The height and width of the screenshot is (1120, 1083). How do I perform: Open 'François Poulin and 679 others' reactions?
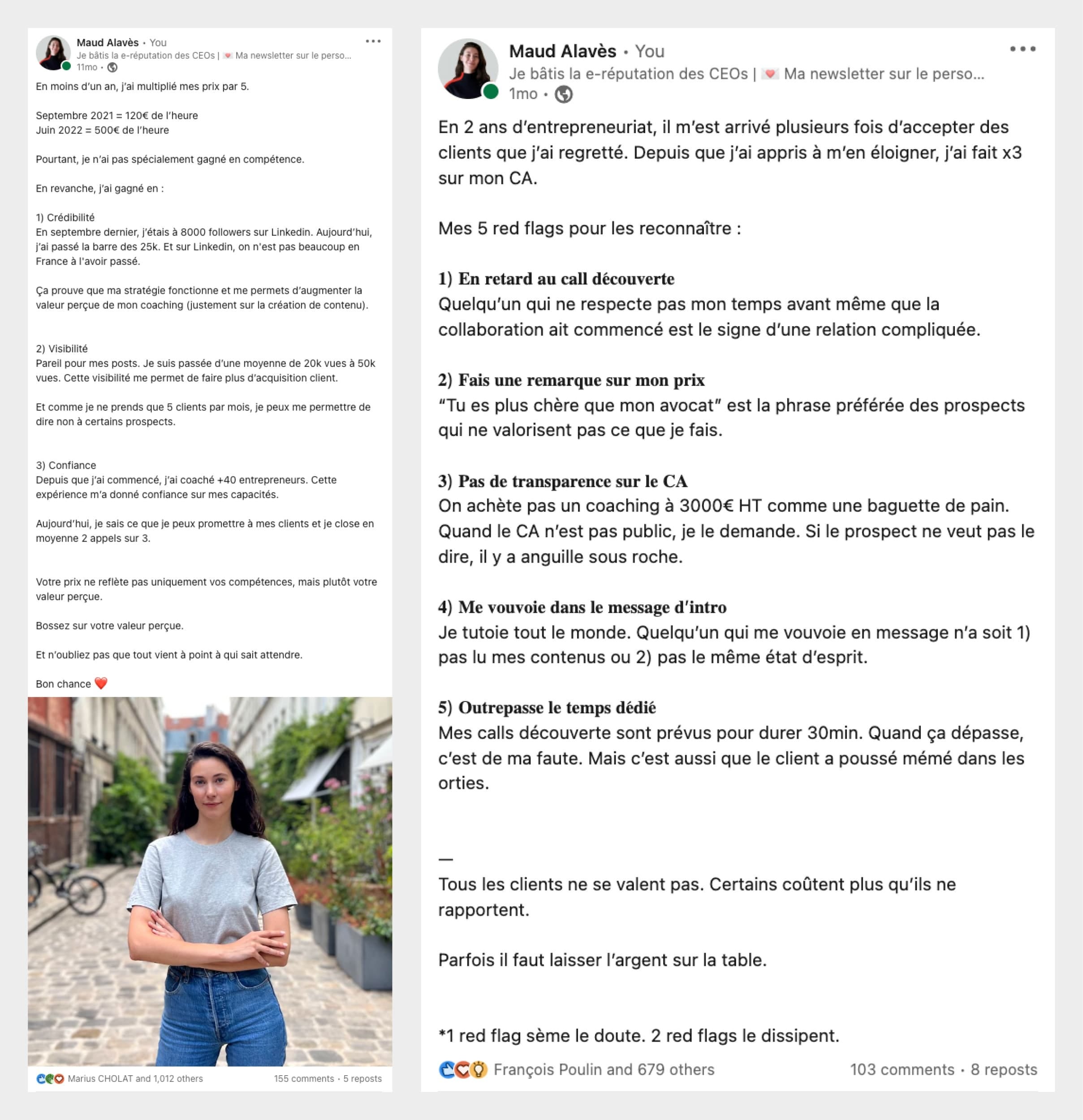tap(604, 1070)
